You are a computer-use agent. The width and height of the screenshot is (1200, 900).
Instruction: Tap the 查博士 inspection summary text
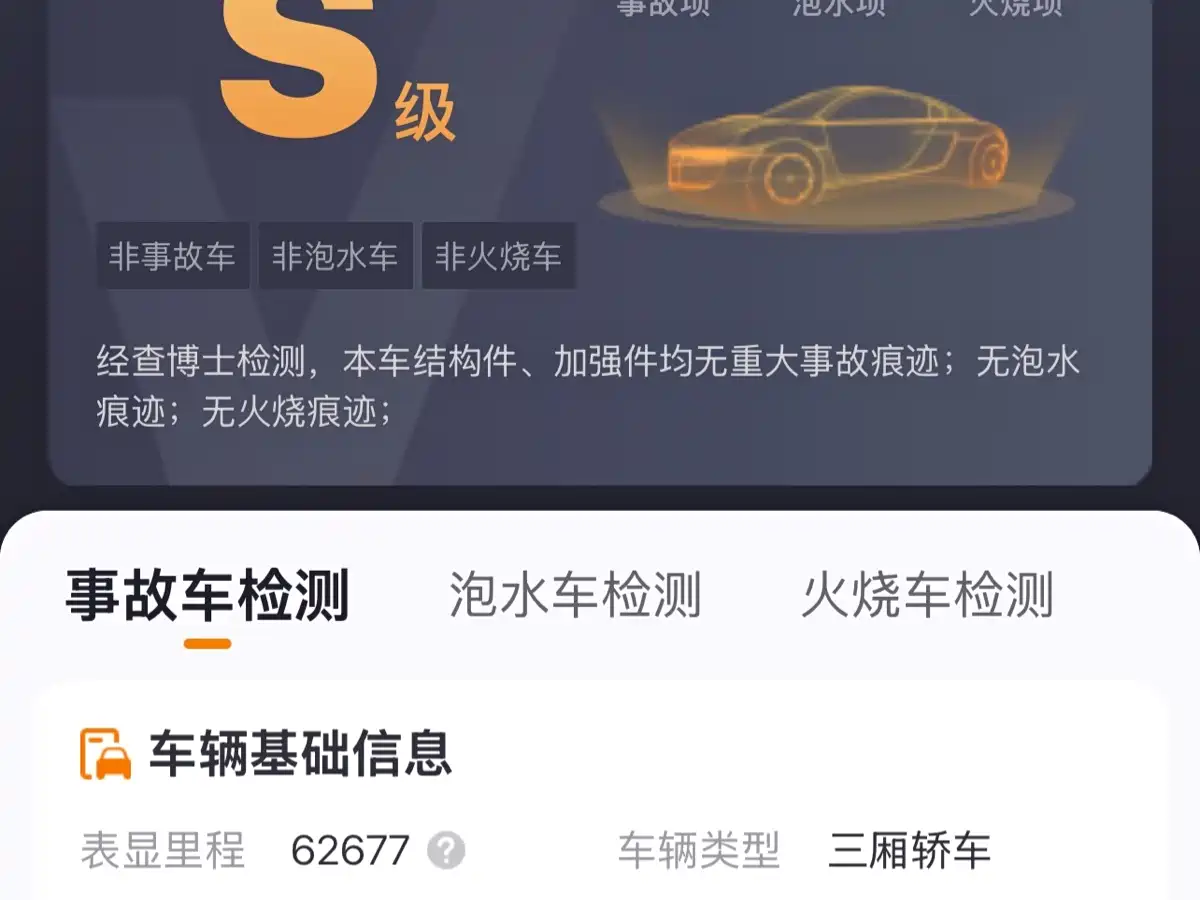tap(588, 386)
